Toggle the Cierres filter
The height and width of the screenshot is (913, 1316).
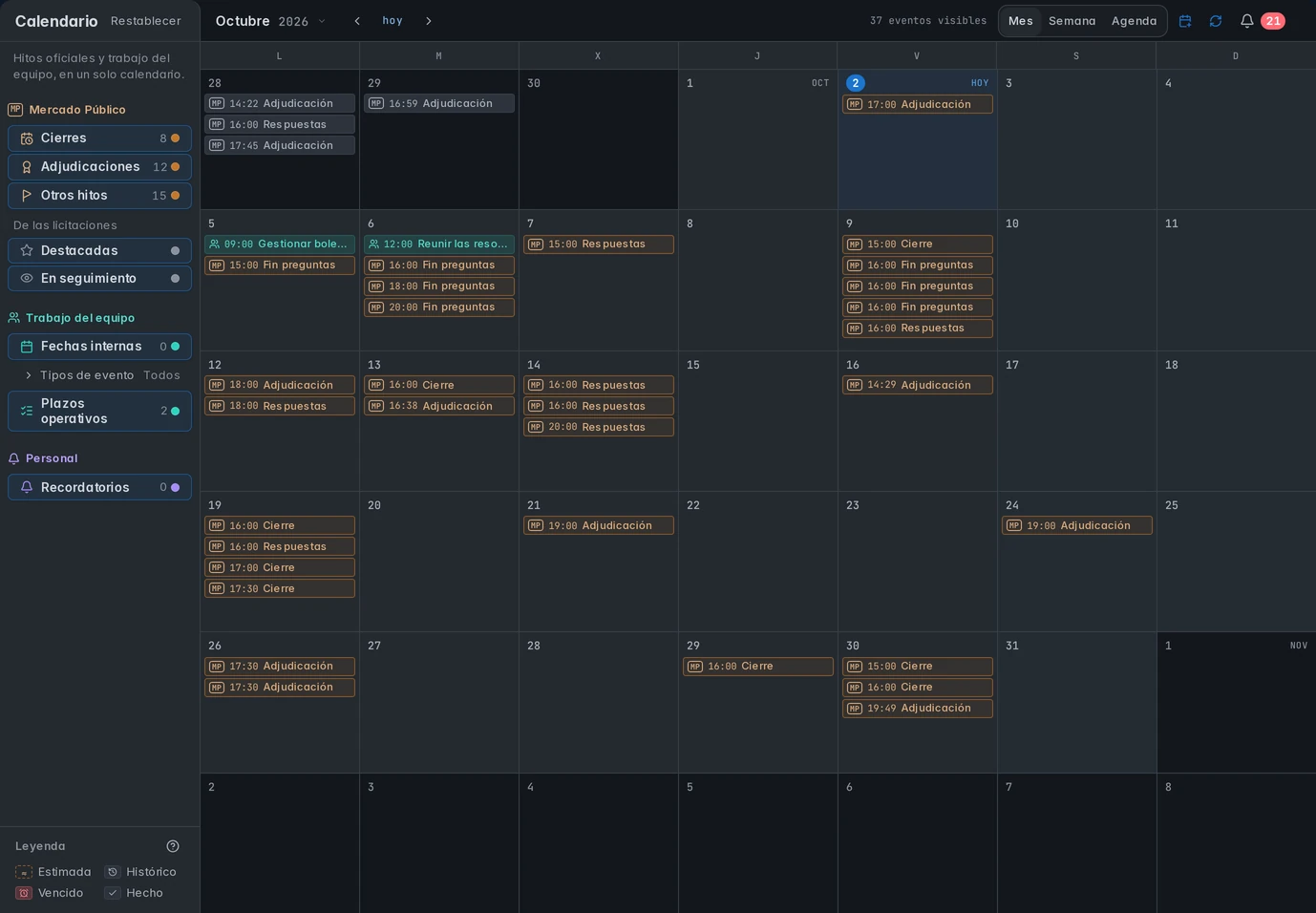point(100,138)
